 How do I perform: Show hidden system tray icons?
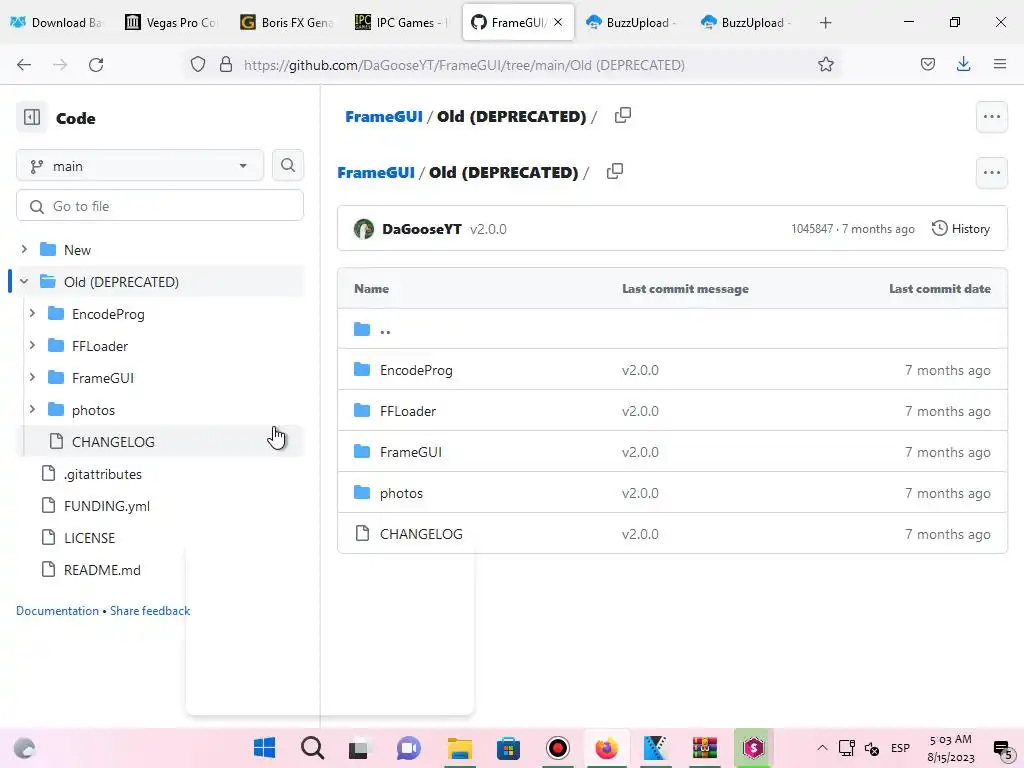tap(822, 748)
